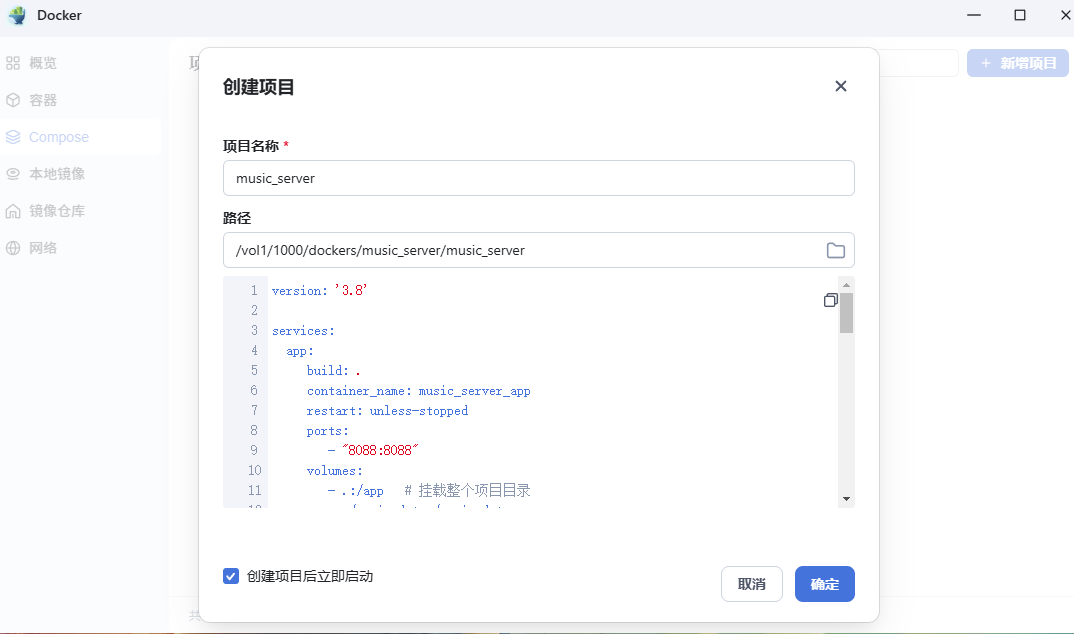The image size is (1074, 634).
Task: Click the editor scrollbar down arrow
Action: pyautogui.click(x=847, y=498)
